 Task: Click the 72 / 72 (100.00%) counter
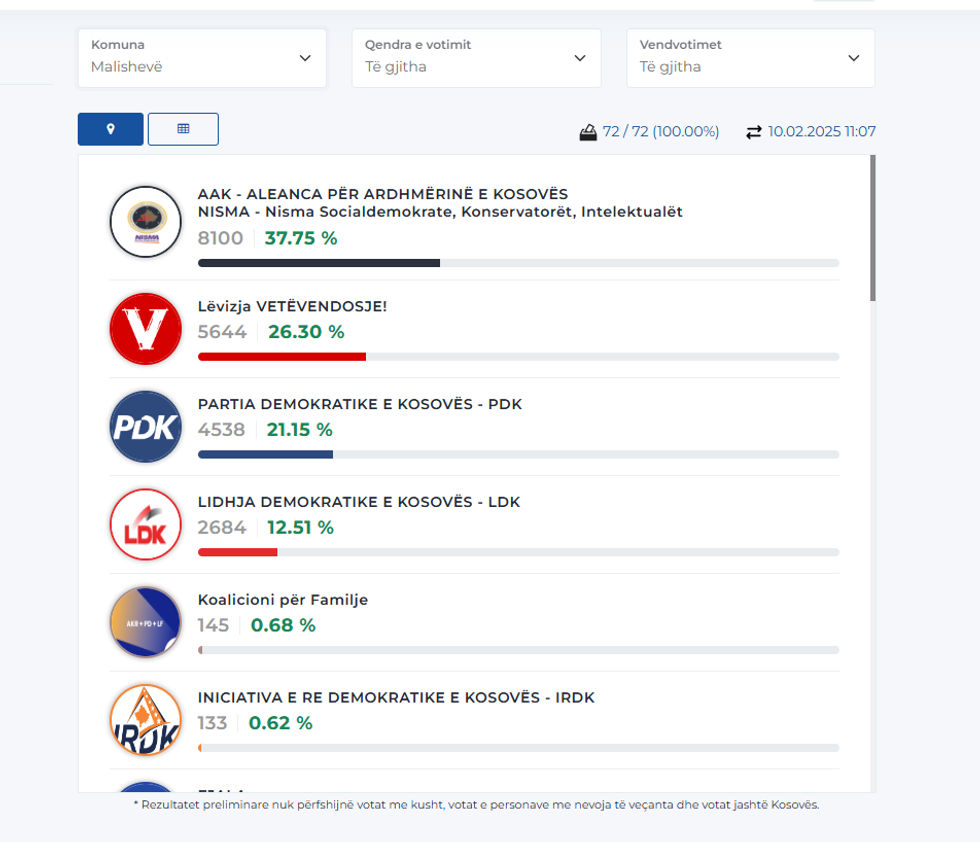point(661,132)
